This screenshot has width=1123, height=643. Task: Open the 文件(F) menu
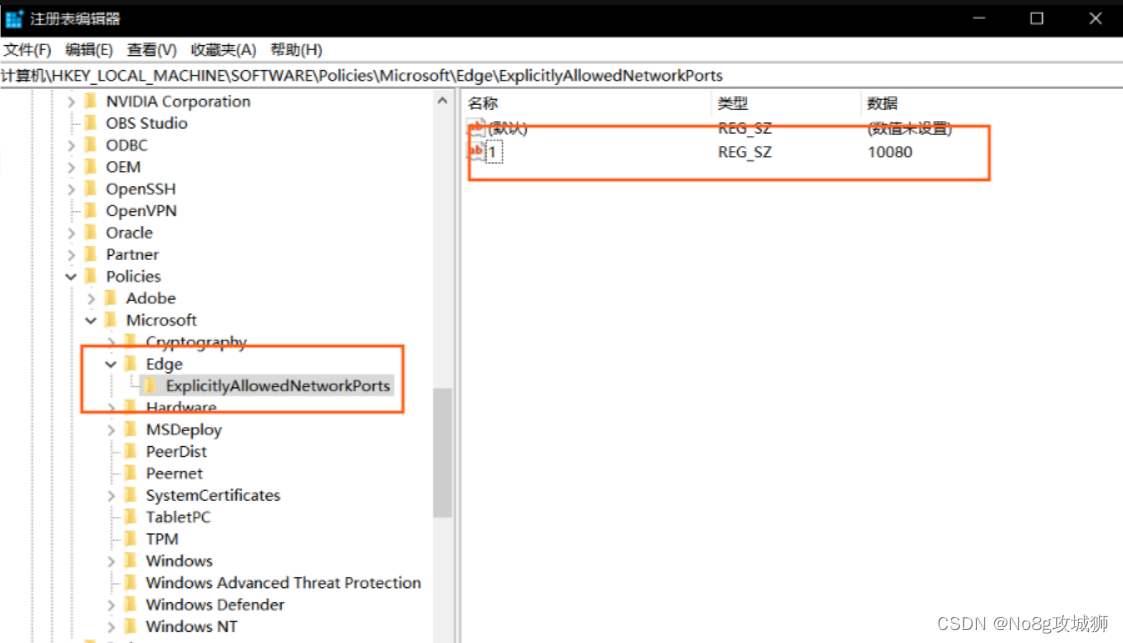tap(27, 50)
